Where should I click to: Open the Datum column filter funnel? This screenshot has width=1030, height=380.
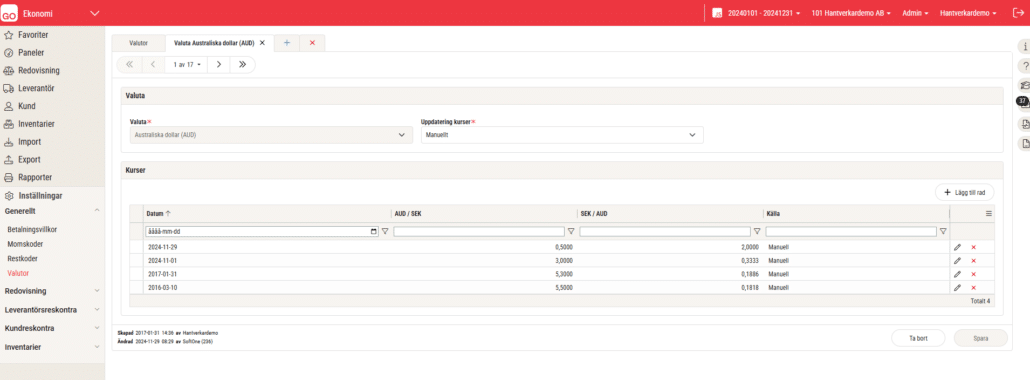pos(385,231)
